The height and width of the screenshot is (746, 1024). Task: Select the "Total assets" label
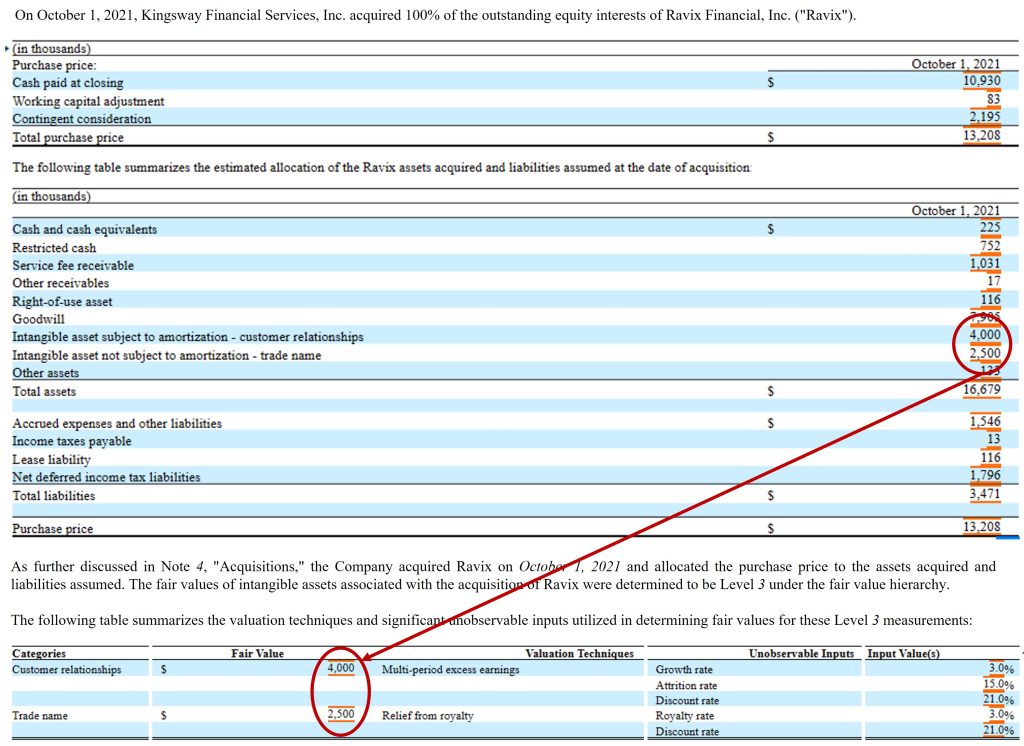44,391
